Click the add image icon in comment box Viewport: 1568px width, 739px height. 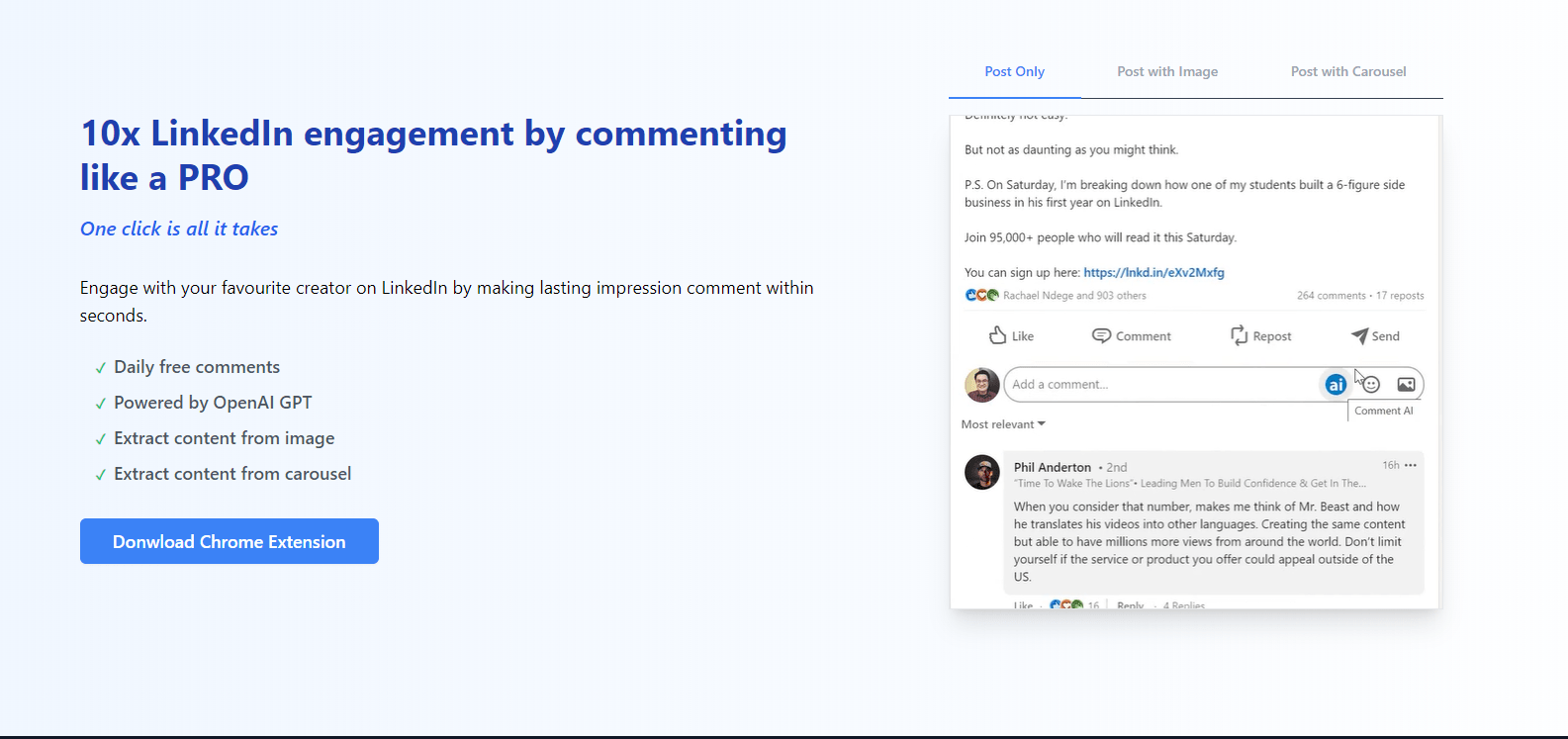1406,385
